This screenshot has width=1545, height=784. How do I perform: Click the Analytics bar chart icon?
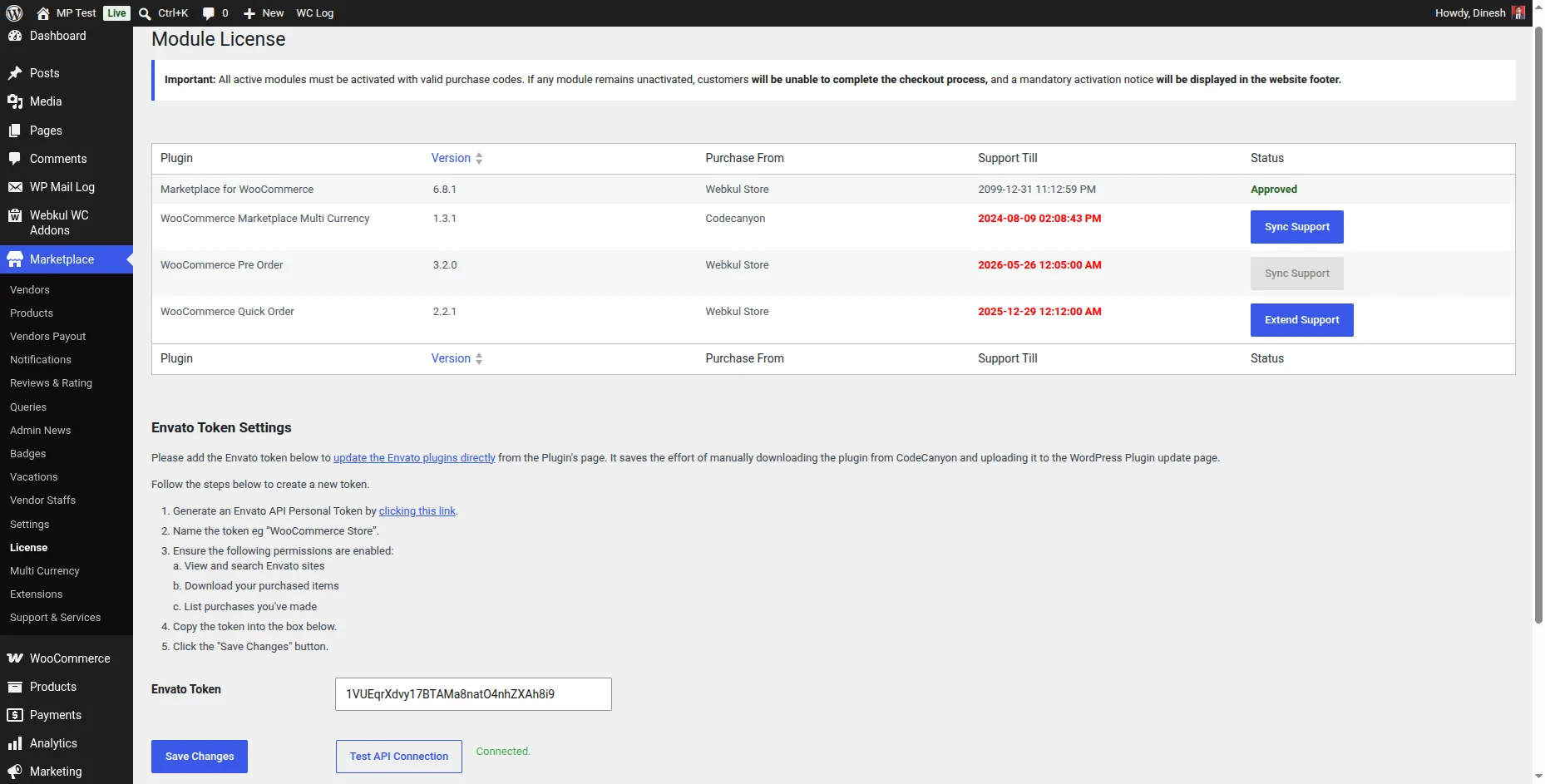[x=15, y=743]
